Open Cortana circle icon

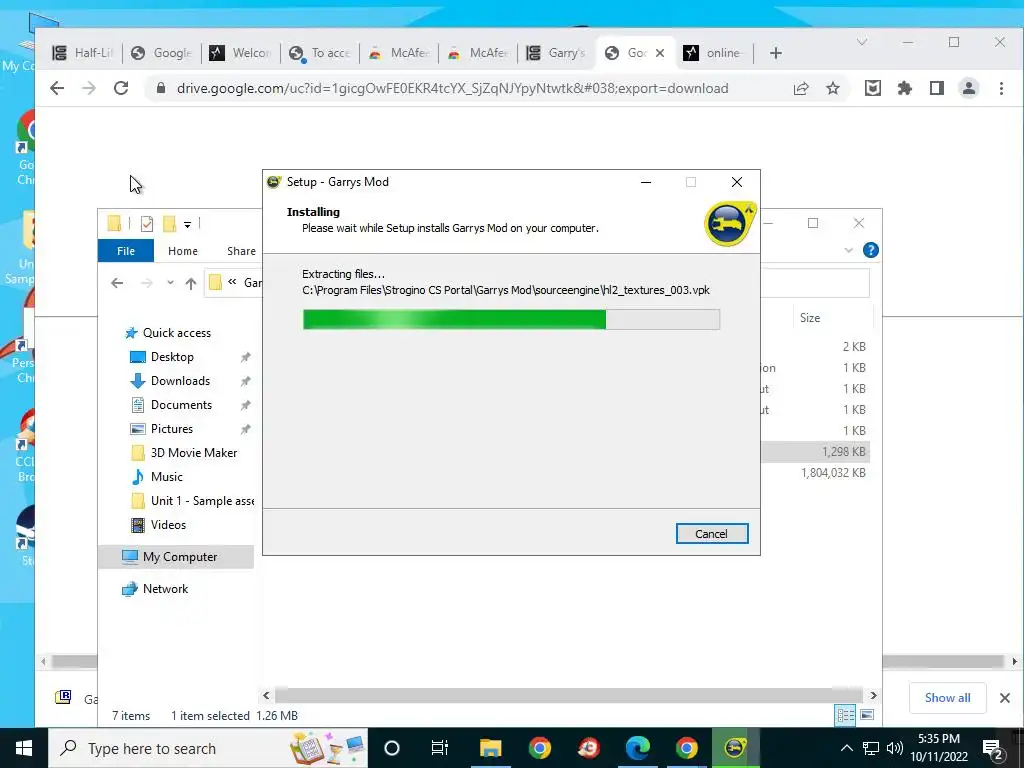[x=391, y=748]
